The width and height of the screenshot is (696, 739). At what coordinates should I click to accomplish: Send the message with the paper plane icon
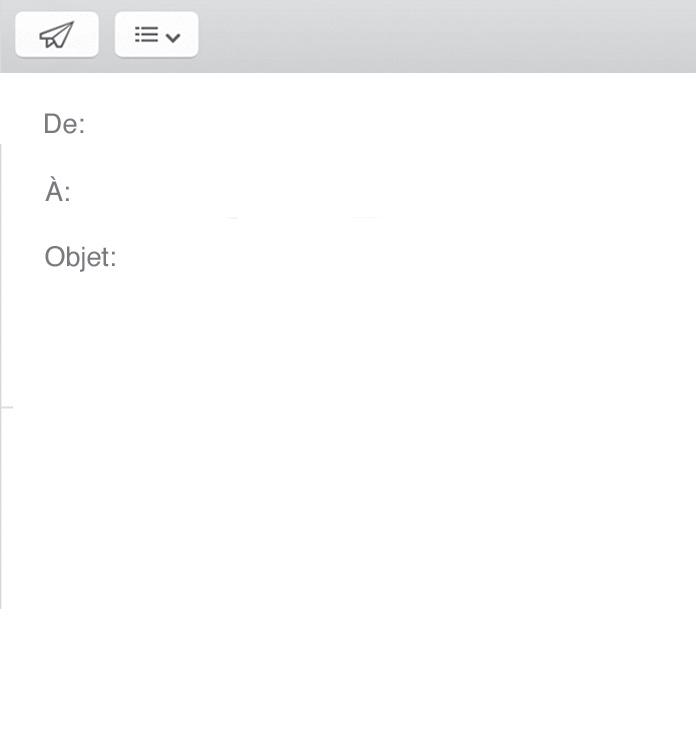pyautogui.click(x=57, y=35)
